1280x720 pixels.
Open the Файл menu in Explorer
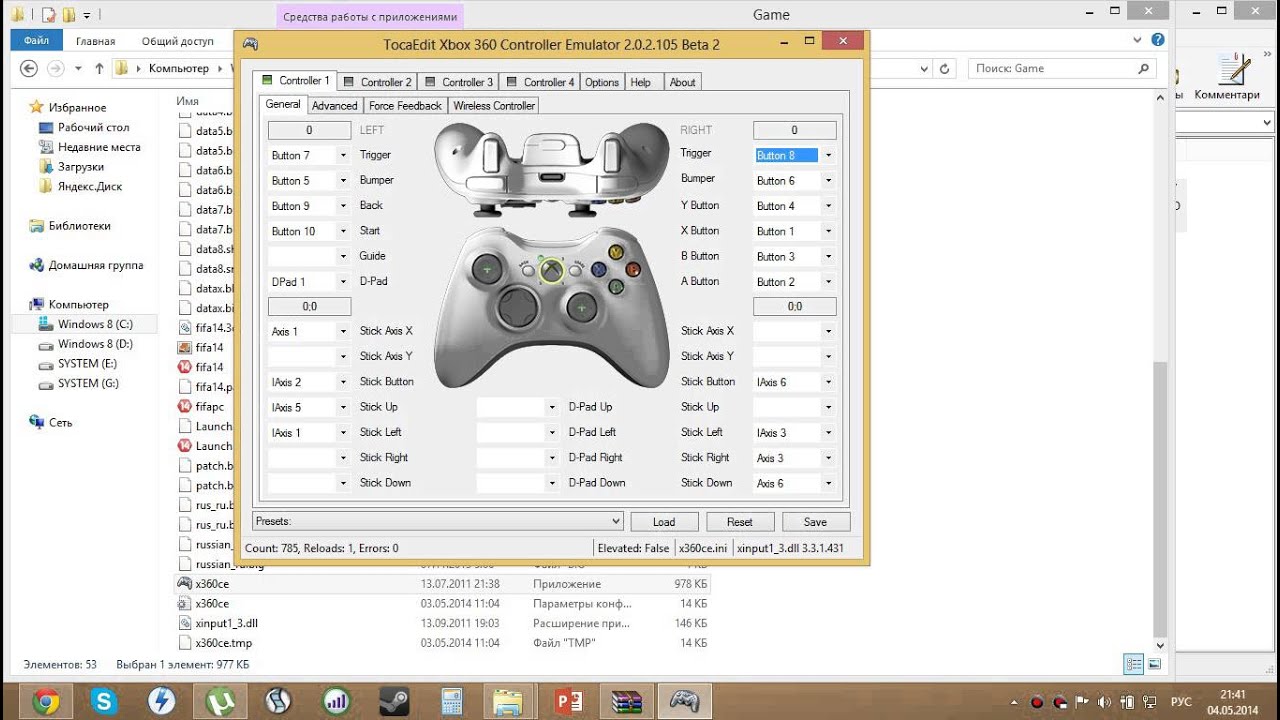pyautogui.click(x=37, y=41)
